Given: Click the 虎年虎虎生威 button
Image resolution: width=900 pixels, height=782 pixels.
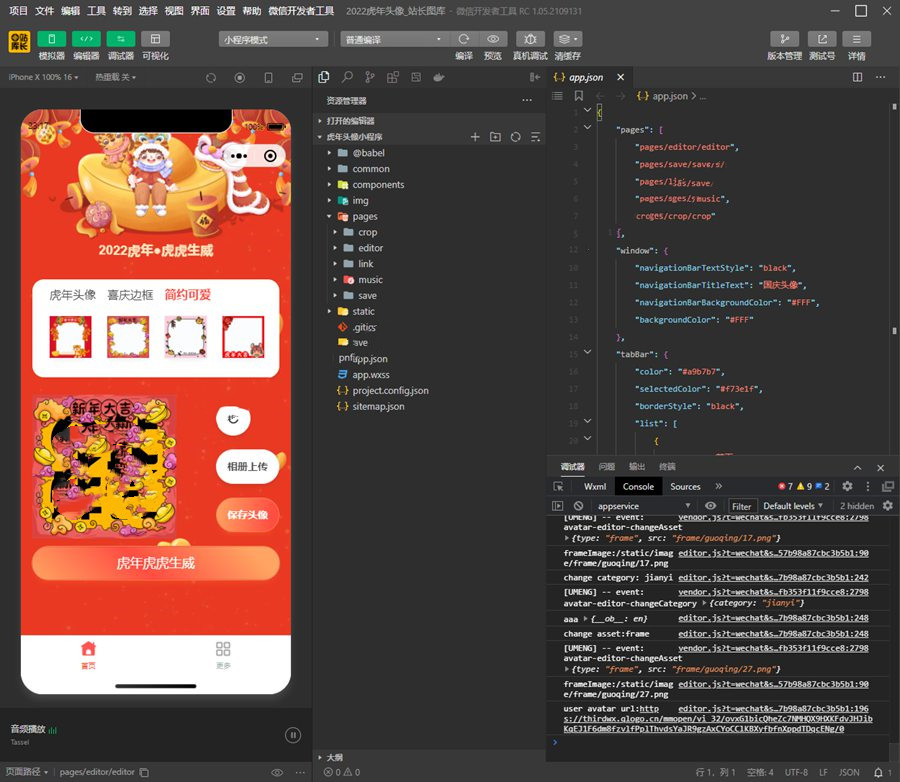Looking at the screenshot, I should click(156, 563).
